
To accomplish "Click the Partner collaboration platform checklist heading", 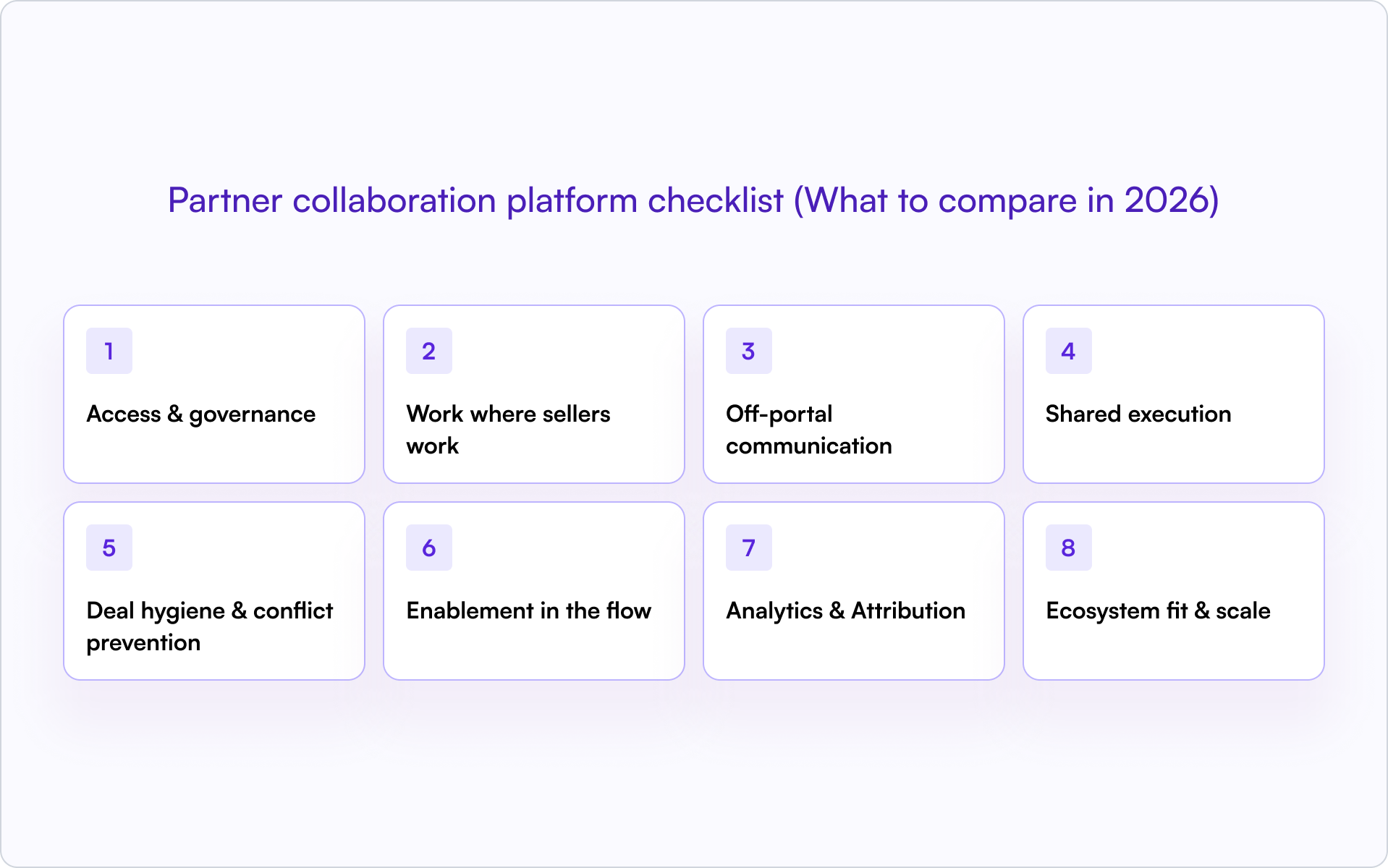I will click(x=693, y=200).
